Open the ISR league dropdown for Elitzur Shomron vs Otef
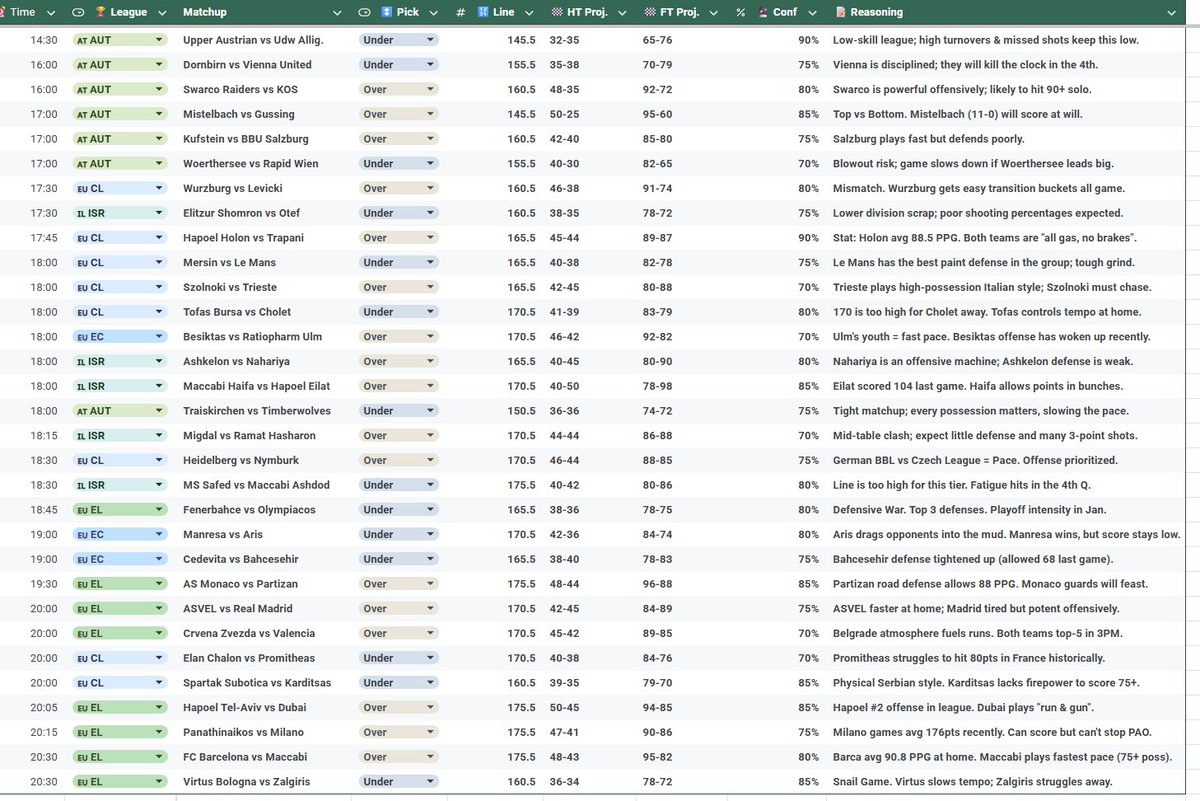Image resolution: width=1200 pixels, height=801 pixels. tap(159, 213)
